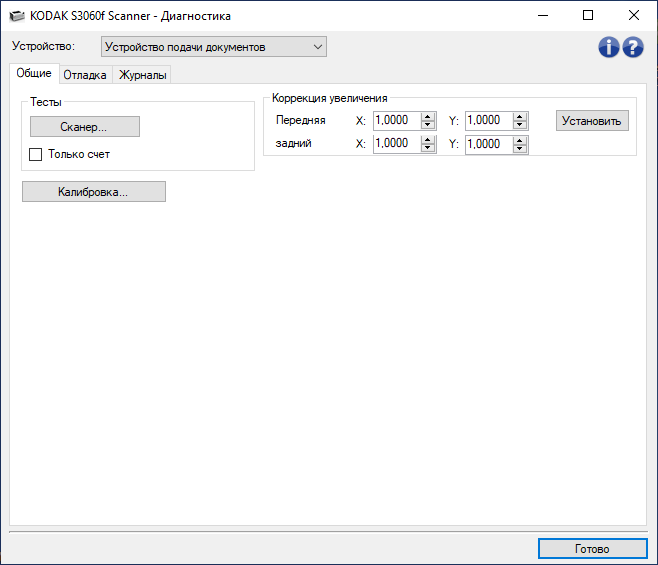Start the Калибровка... button
The image size is (658, 565).
tap(94, 192)
